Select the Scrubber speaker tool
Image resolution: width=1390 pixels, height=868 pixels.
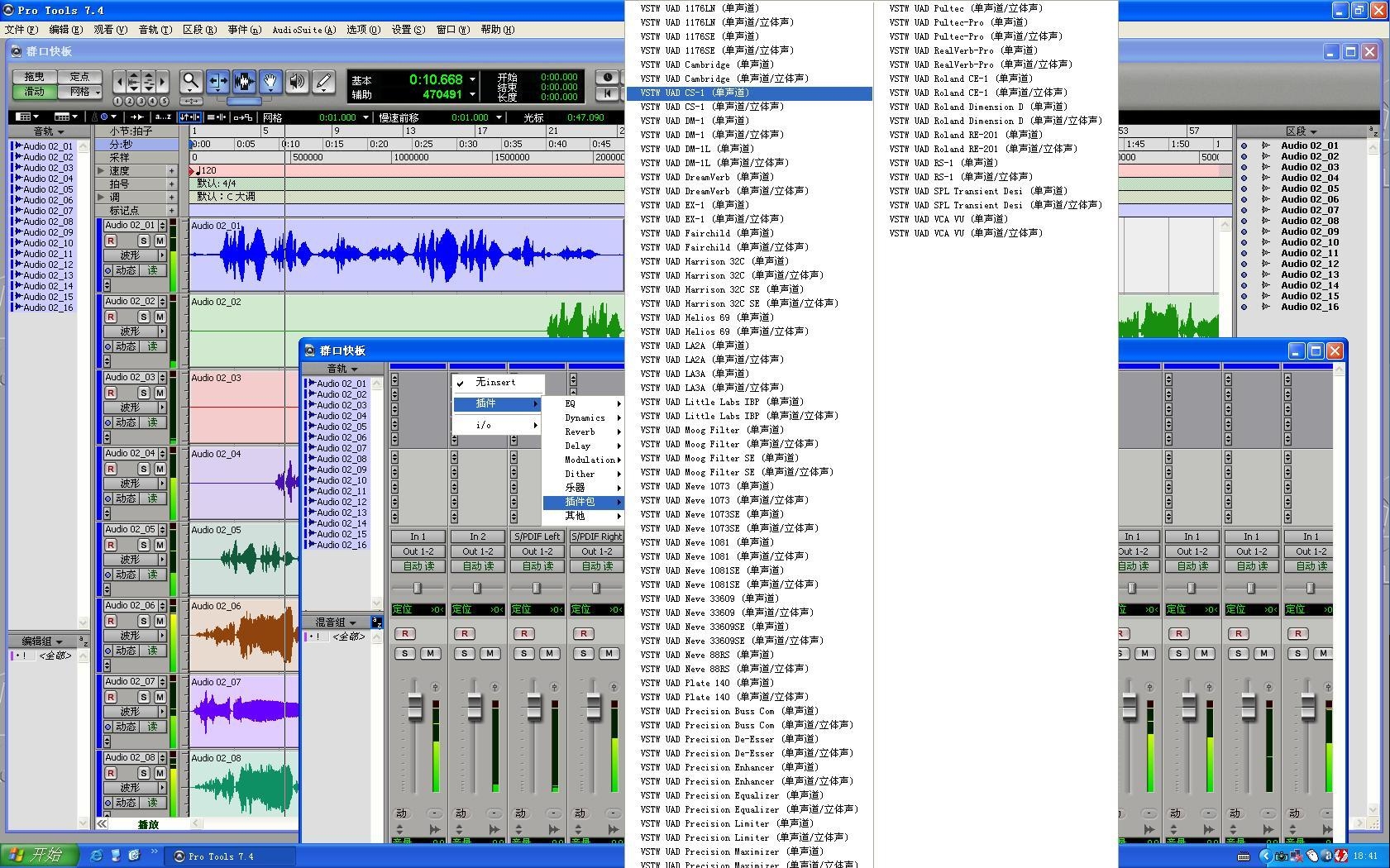(297, 81)
